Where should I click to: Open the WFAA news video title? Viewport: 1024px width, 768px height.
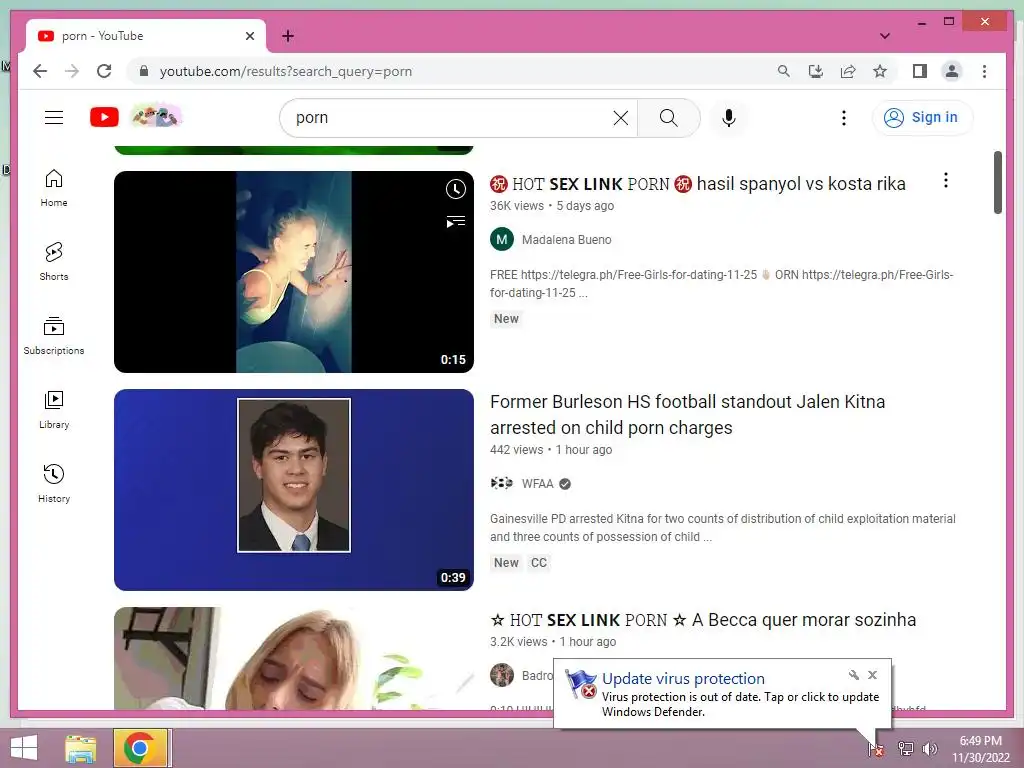point(687,415)
